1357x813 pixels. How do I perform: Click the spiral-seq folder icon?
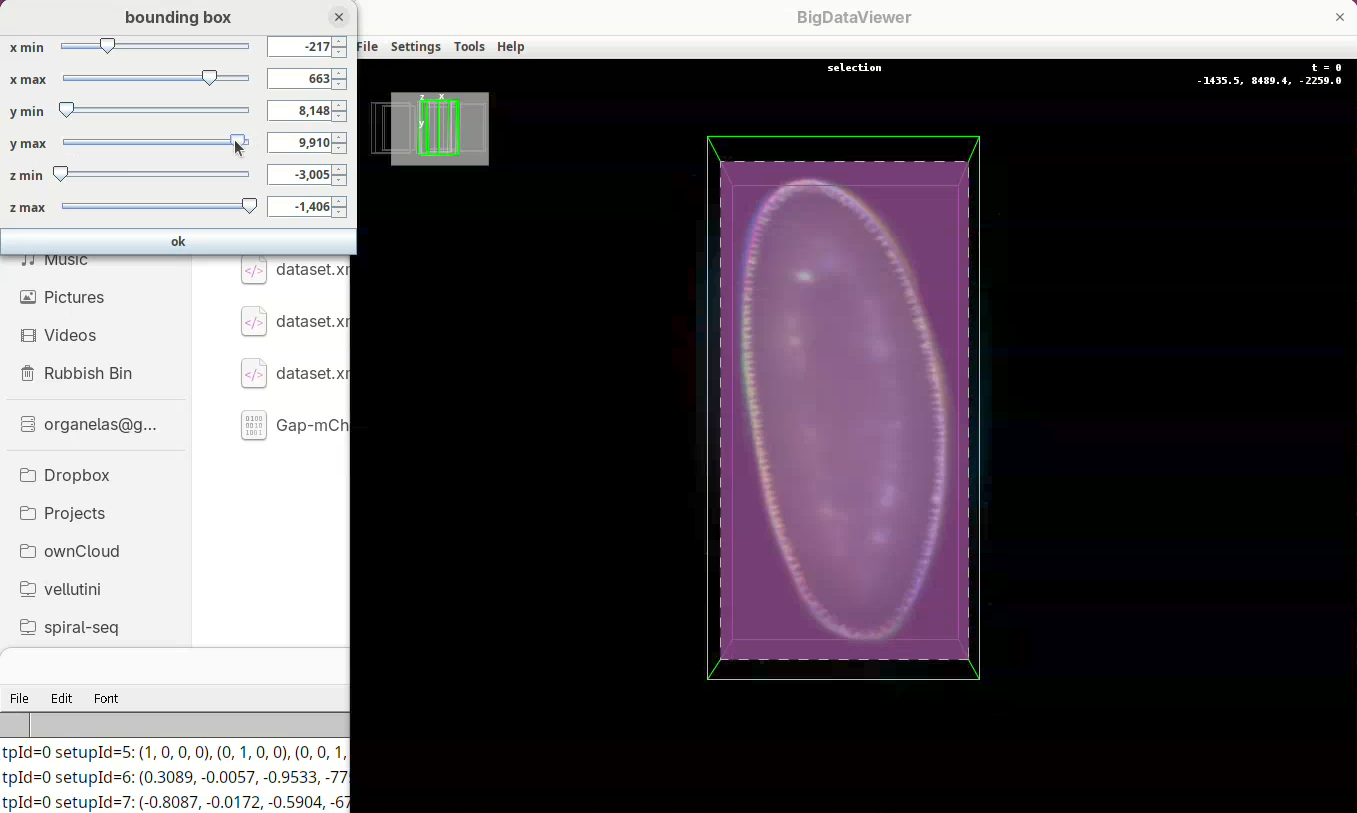28,627
